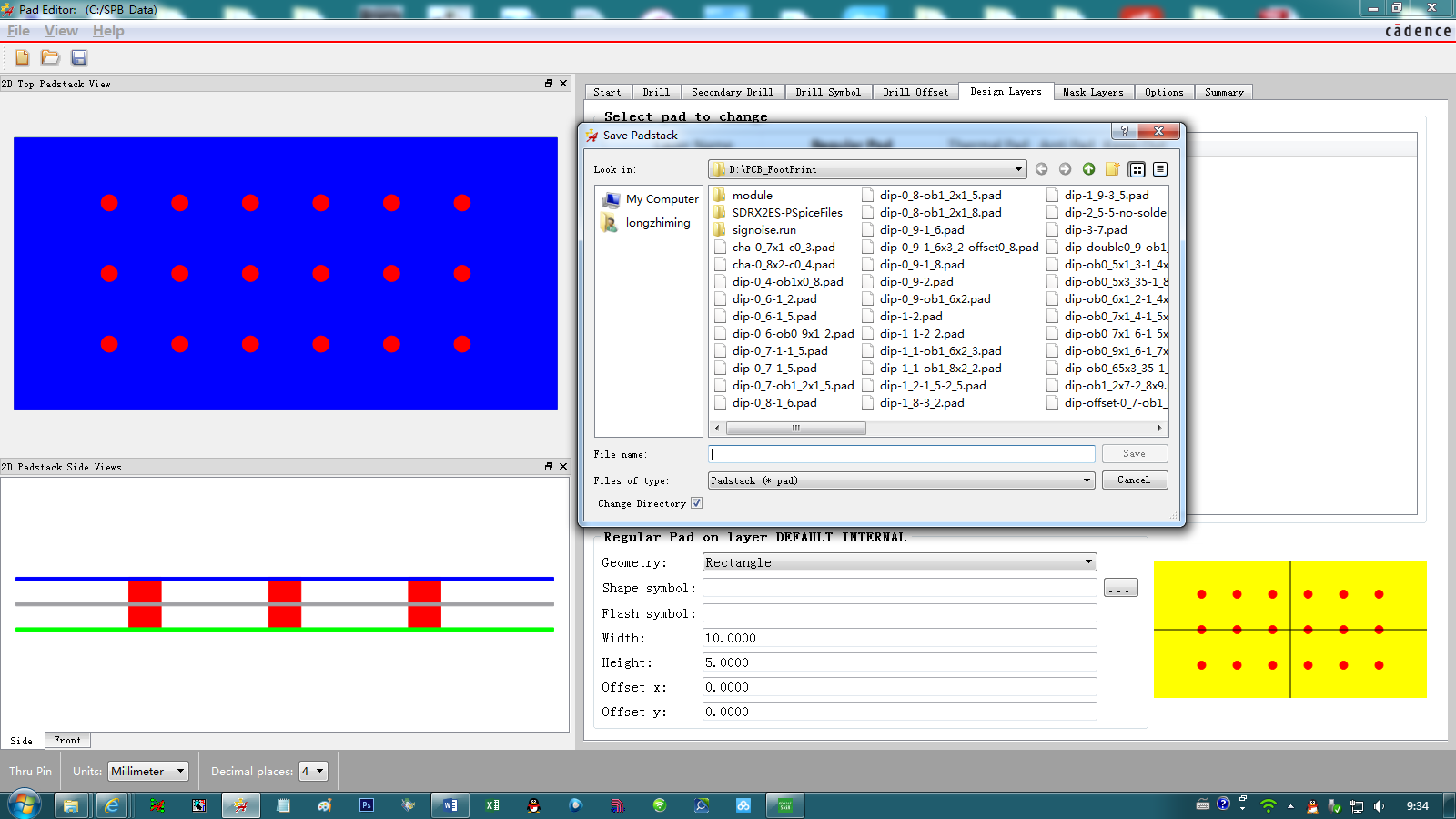
Task: Click the Open padstack folder icon
Action: click(50, 57)
